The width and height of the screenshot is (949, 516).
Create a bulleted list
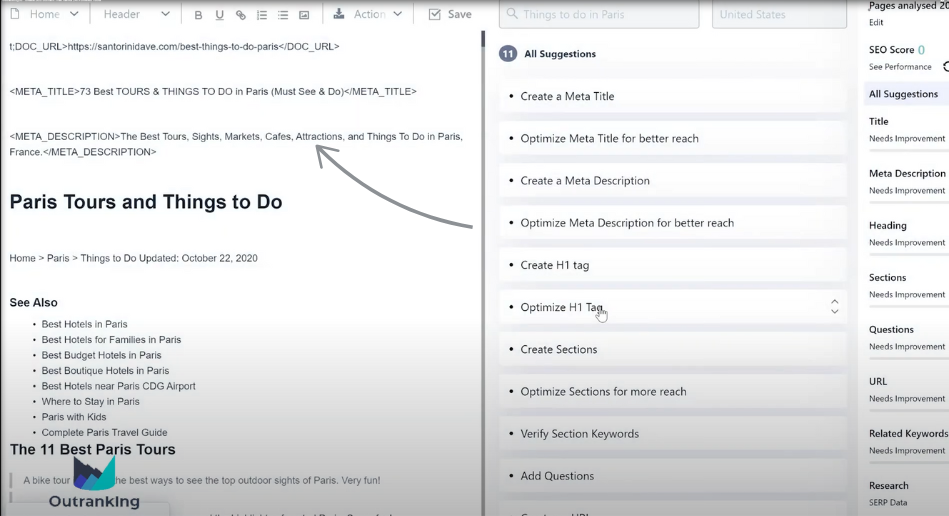(x=283, y=15)
